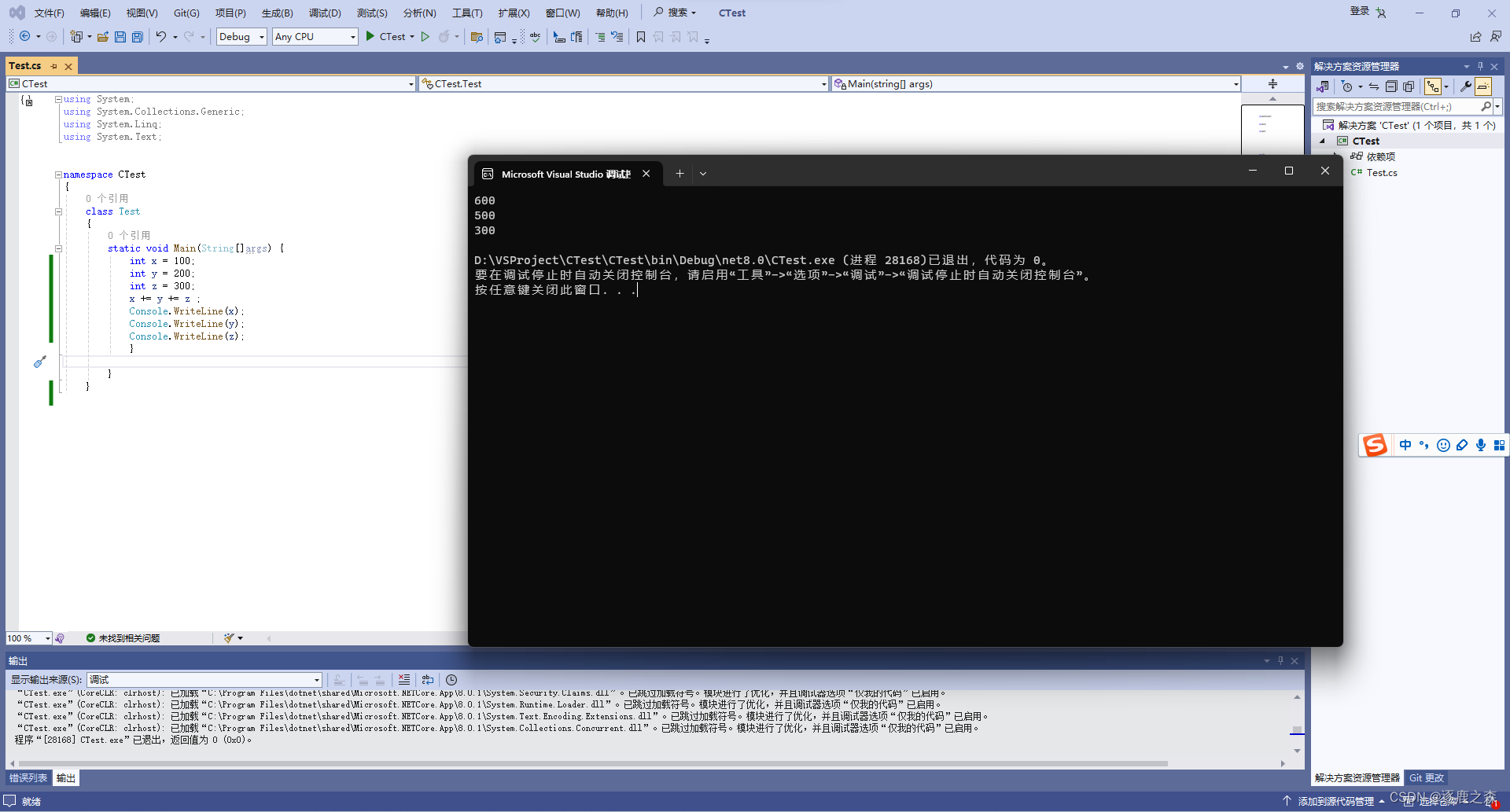Start without debugging using the hollow play icon
Image resolution: width=1510 pixels, height=812 pixels.
(x=425, y=36)
